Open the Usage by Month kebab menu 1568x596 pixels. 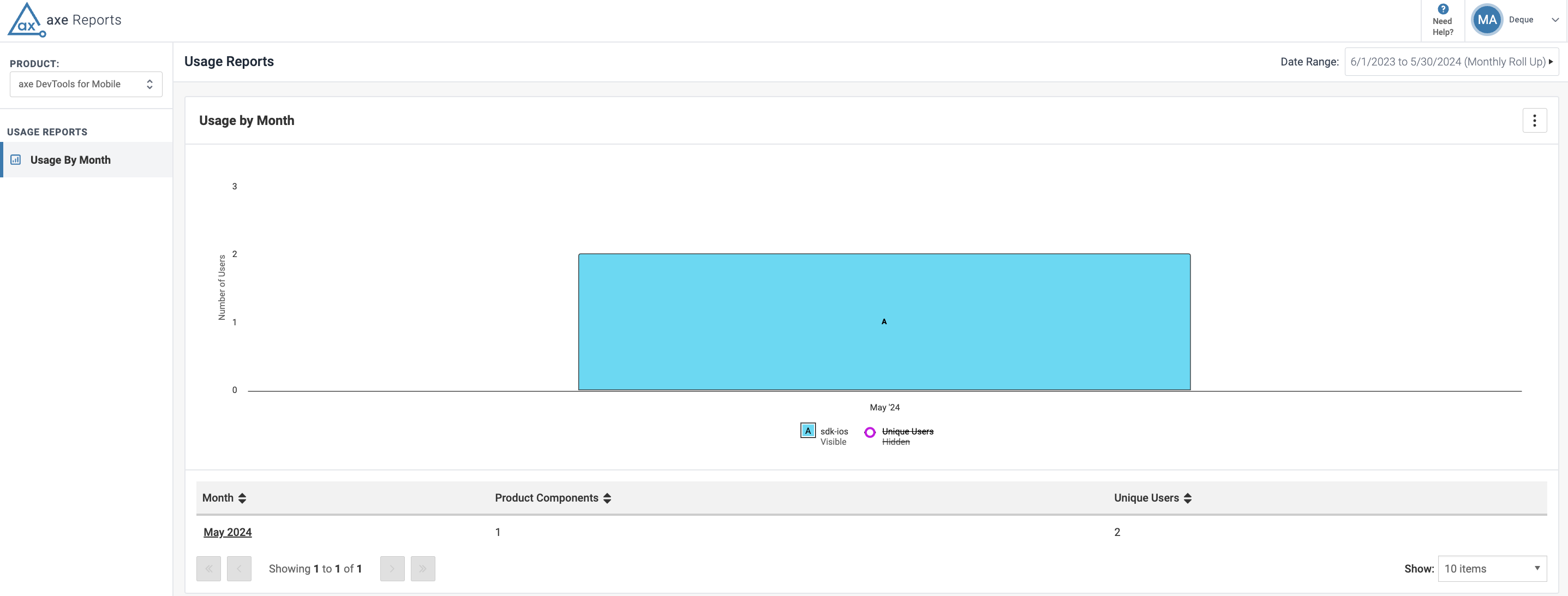click(x=1534, y=121)
